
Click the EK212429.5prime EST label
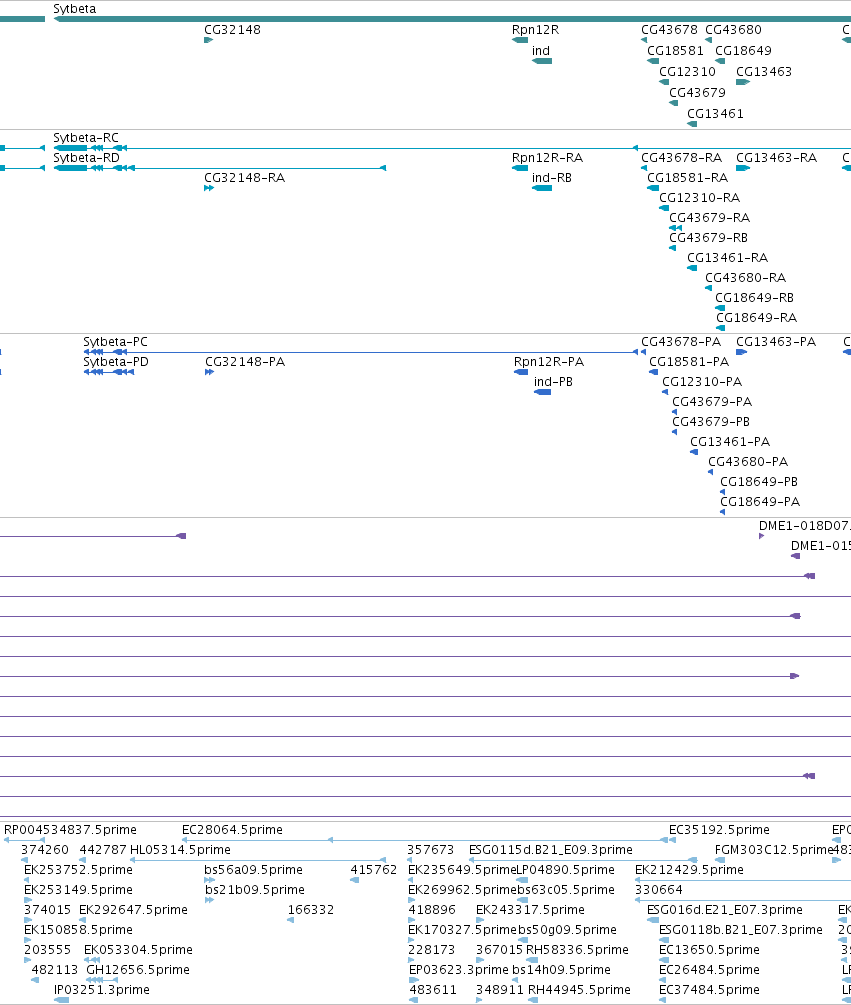pyautogui.click(x=689, y=870)
